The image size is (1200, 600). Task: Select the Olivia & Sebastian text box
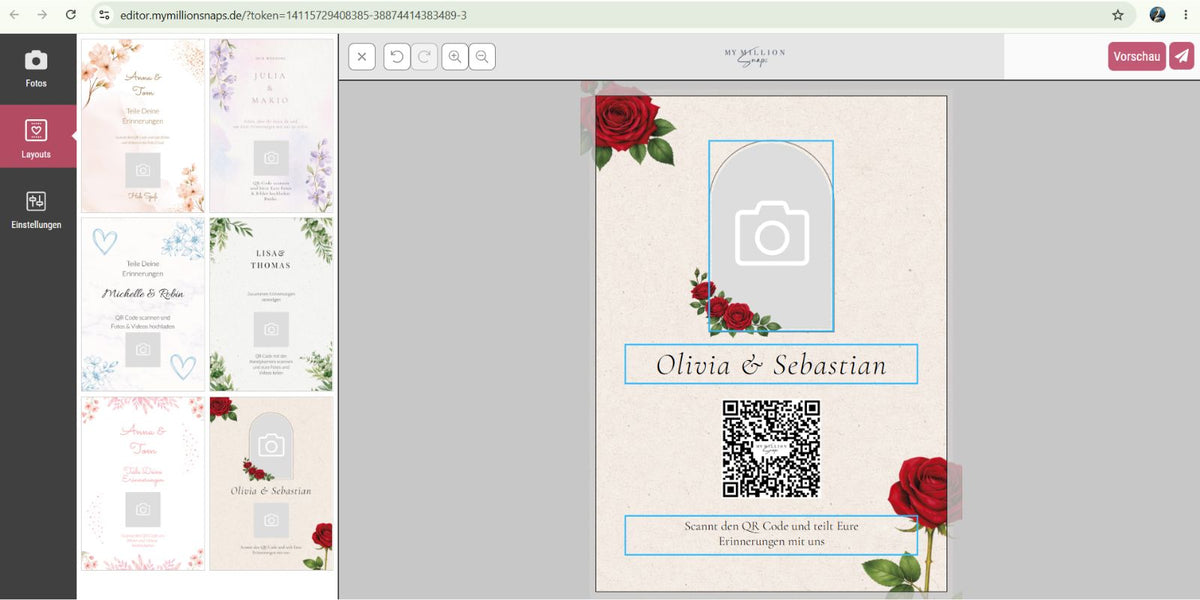(x=771, y=364)
